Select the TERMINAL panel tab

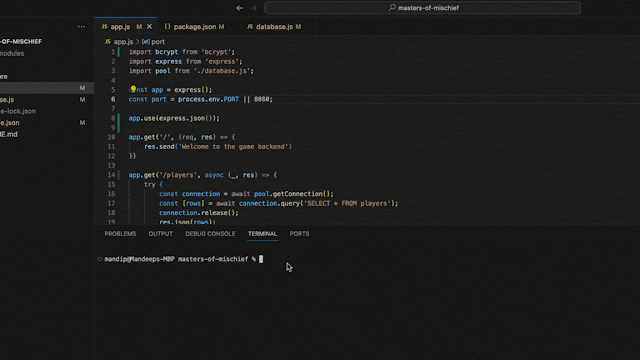pyautogui.click(x=262, y=233)
